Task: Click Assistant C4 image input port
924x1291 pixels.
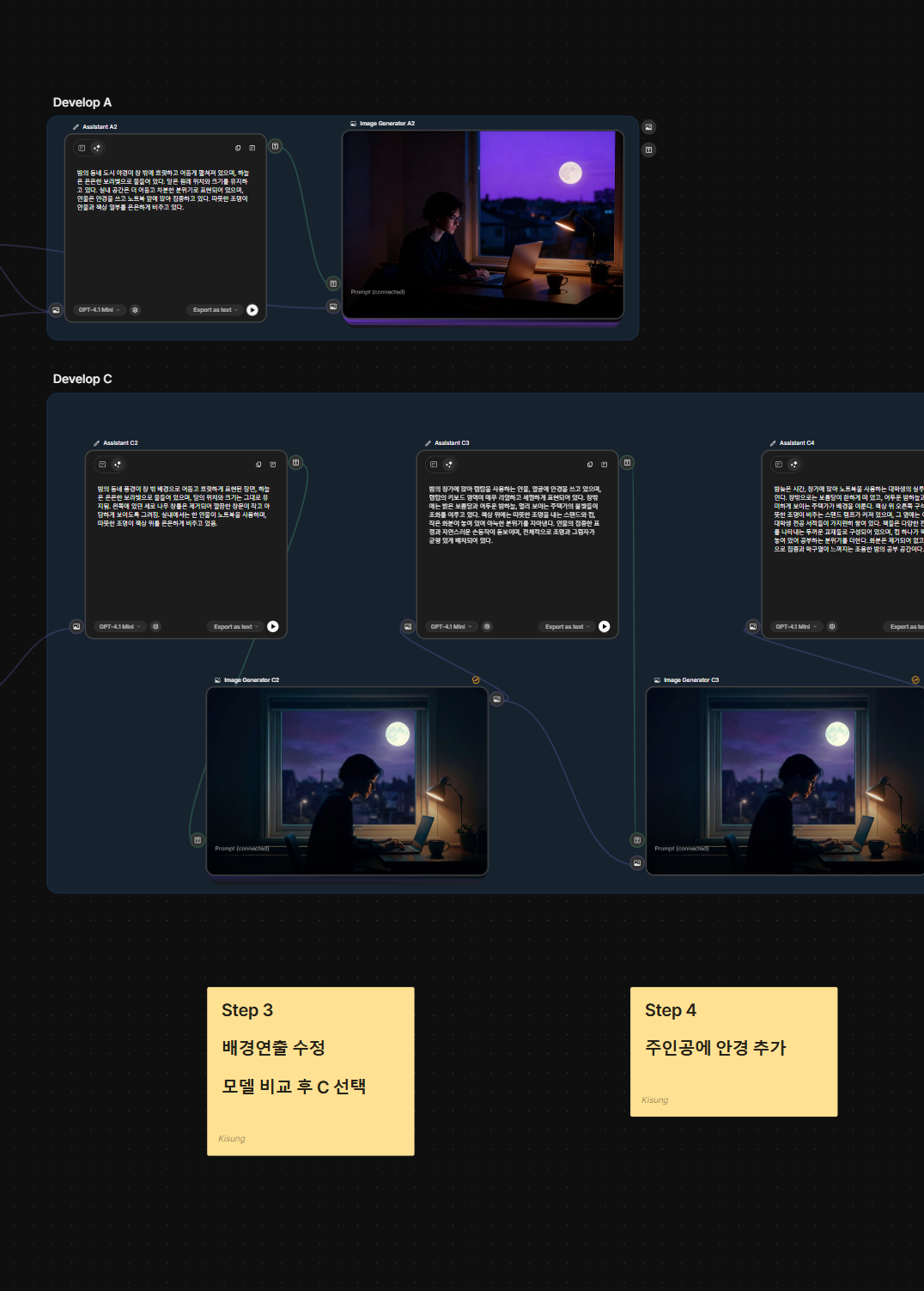Action: (x=753, y=626)
